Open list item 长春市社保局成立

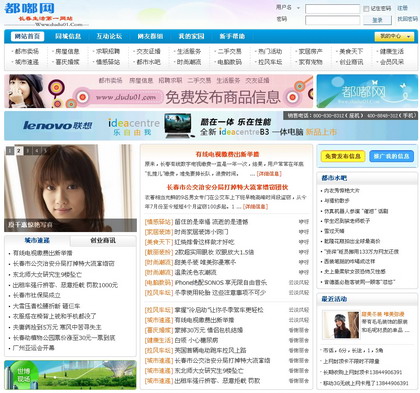tap(37, 295)
